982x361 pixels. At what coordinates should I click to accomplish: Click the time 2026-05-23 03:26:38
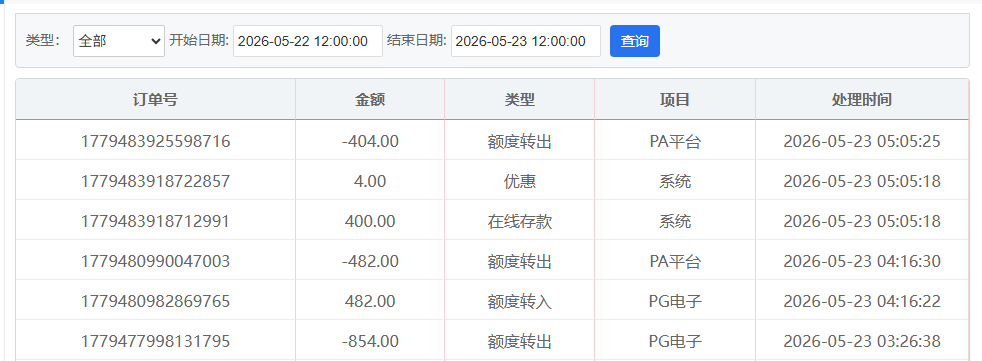click(862, 342)
